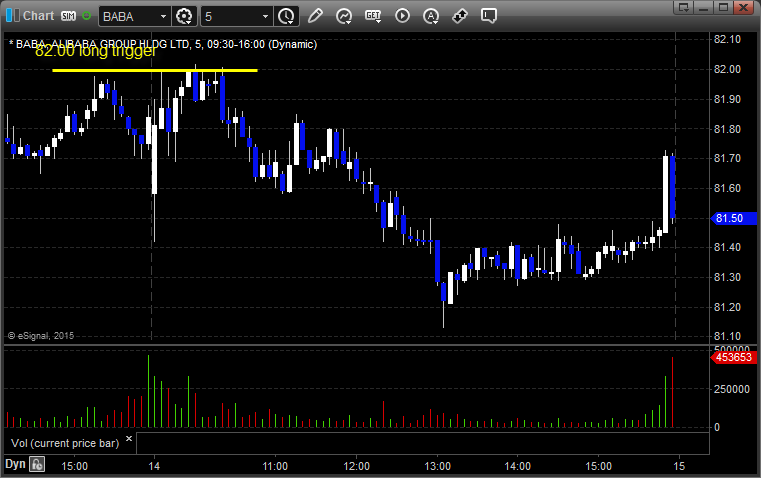This screenshot has width=761, height=478.
Task: Open the chart comment bubble icon
Action: click(489, 16)
